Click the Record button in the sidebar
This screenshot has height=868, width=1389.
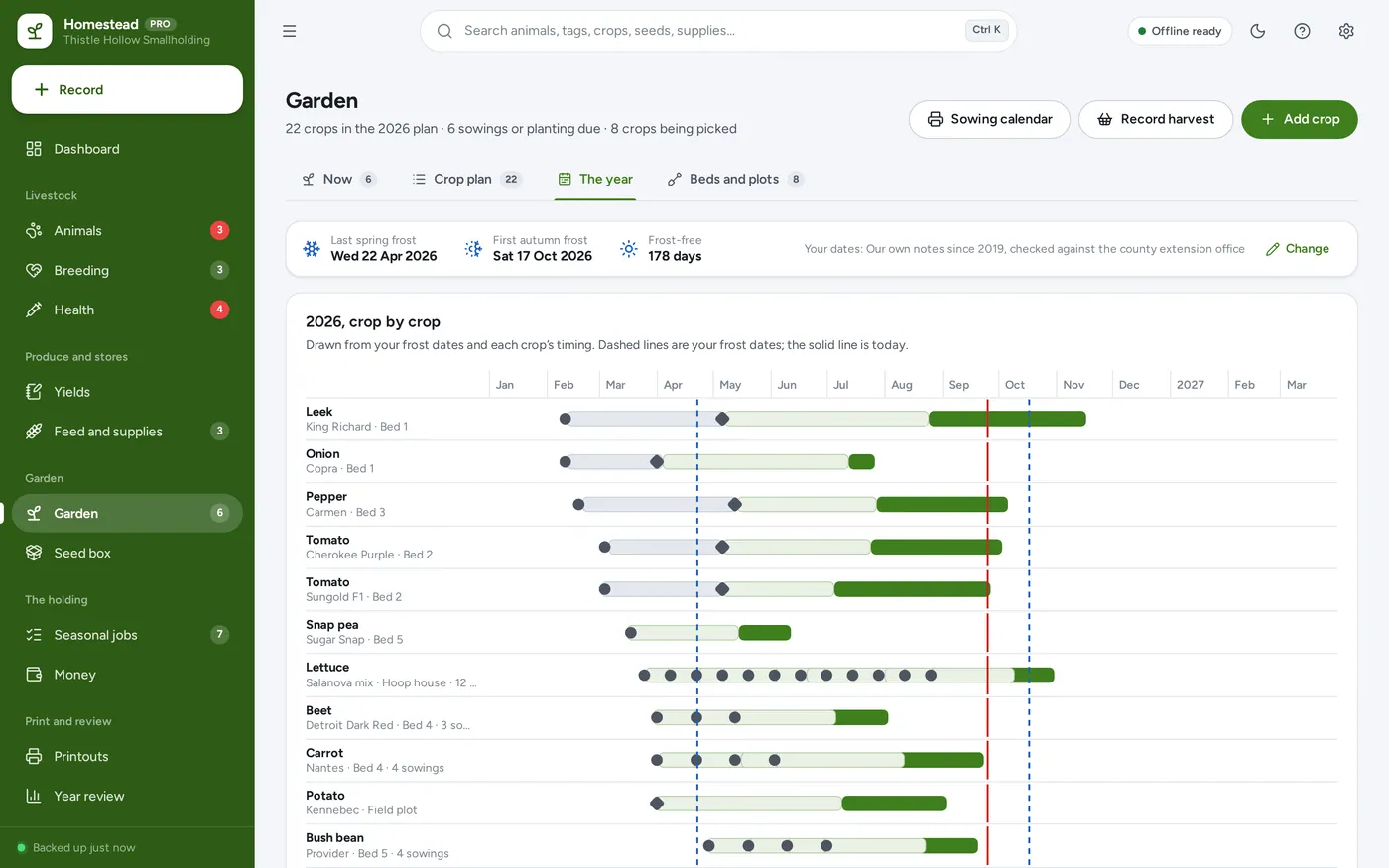127,90
